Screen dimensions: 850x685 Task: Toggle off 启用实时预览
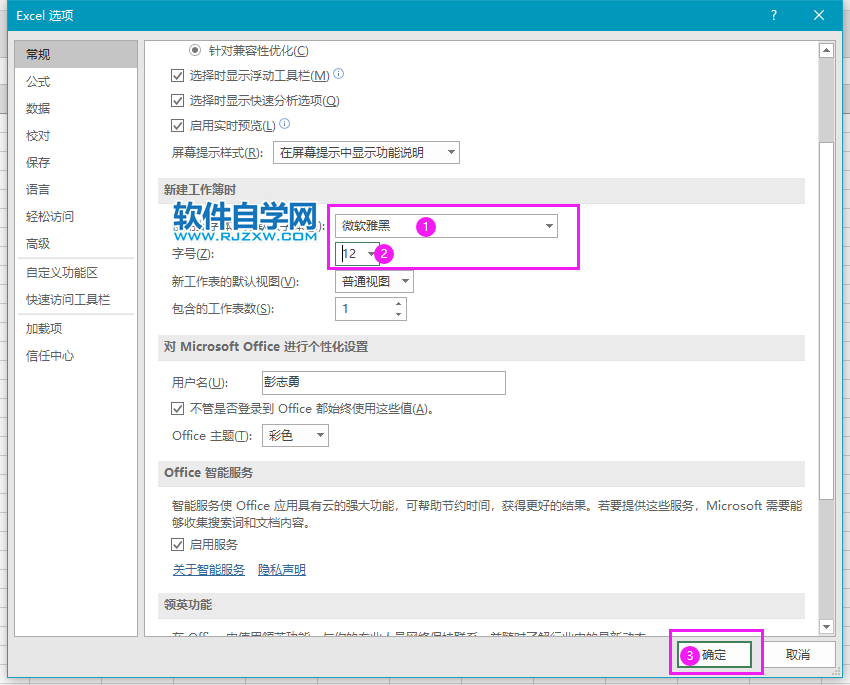coord(178,125)
